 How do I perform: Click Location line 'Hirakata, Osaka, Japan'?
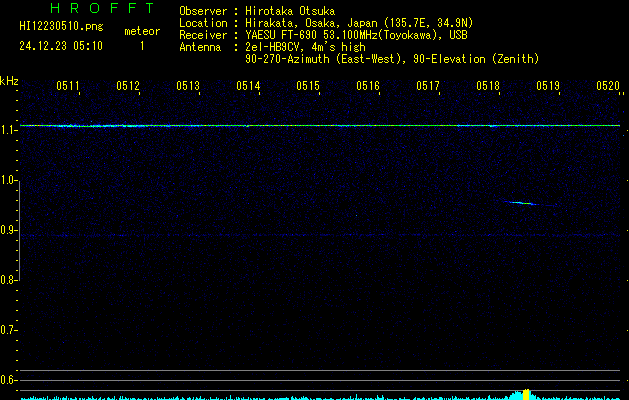311,23
